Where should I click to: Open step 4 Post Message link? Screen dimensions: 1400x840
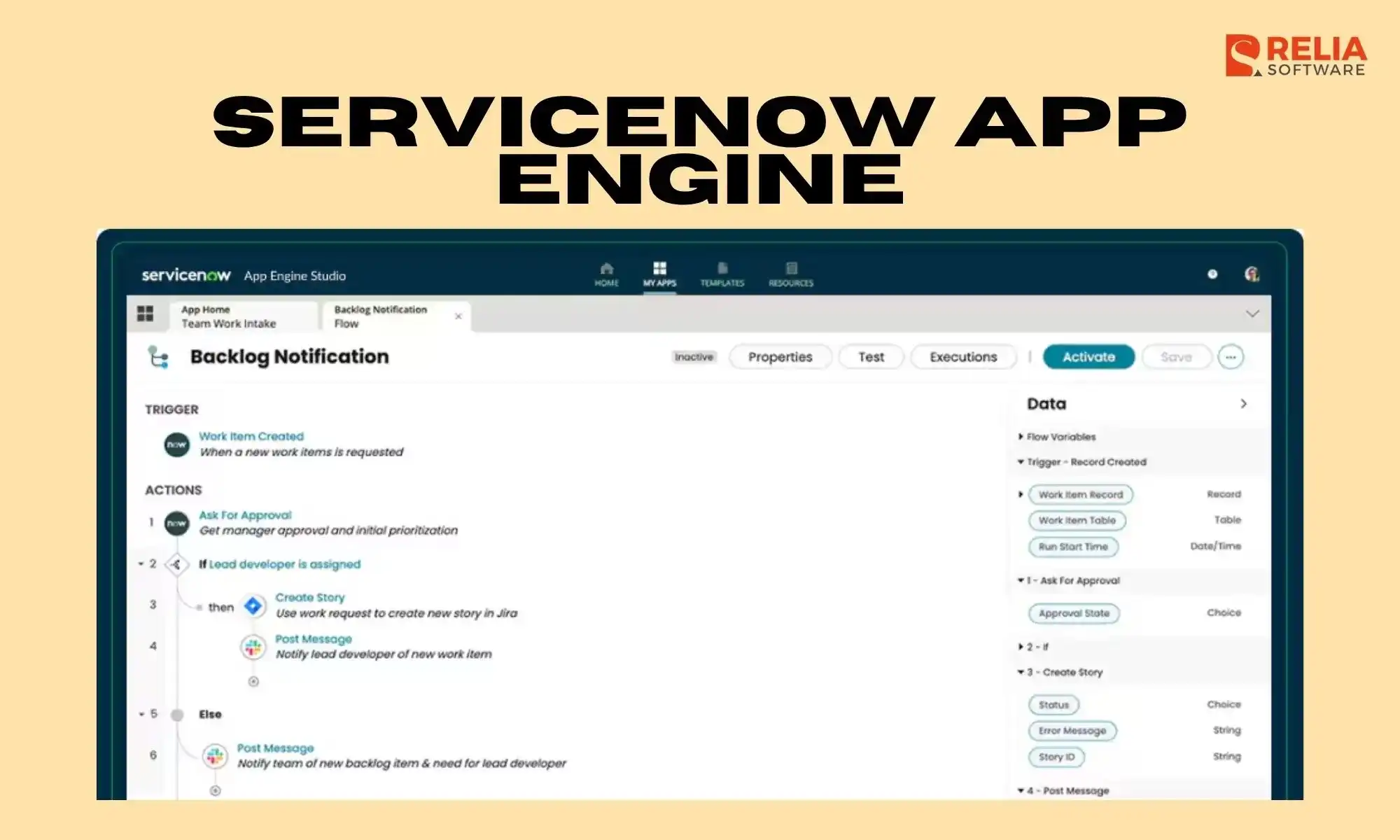pyautogui.click(x=314, y=639)
